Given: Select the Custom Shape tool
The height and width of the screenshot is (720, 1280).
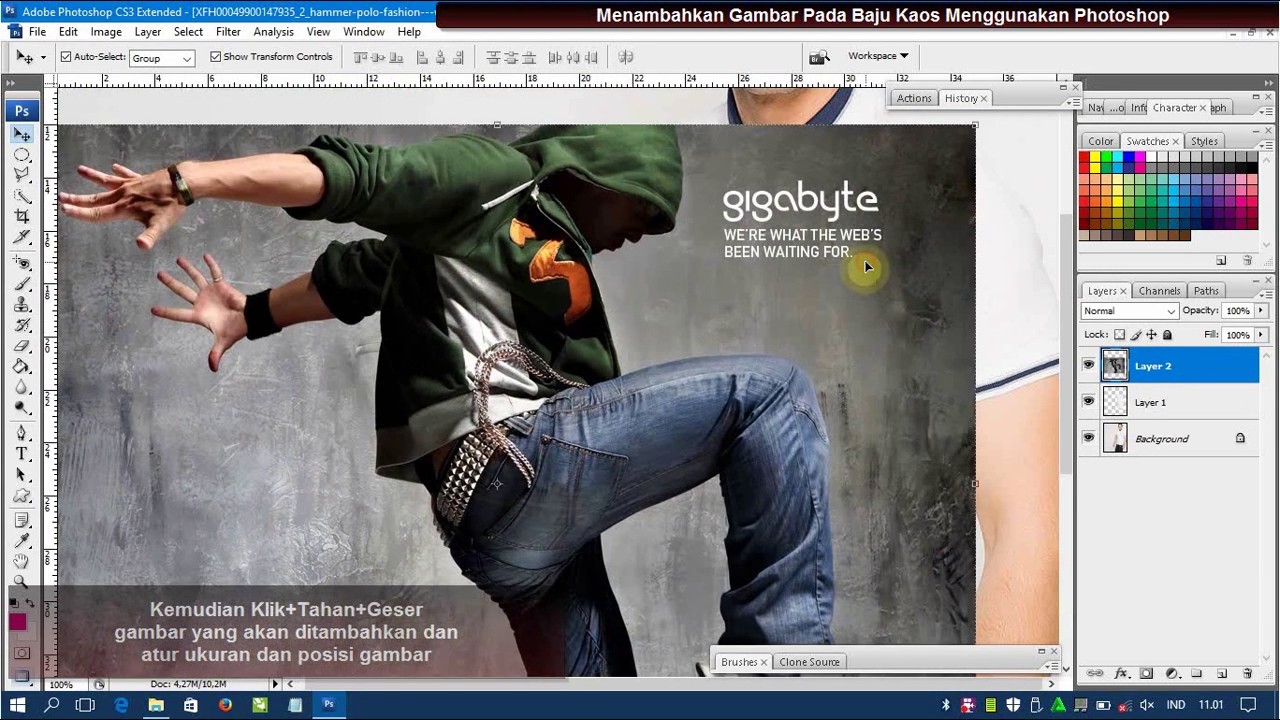Looking at the screenshot, I should pos(22,495).
